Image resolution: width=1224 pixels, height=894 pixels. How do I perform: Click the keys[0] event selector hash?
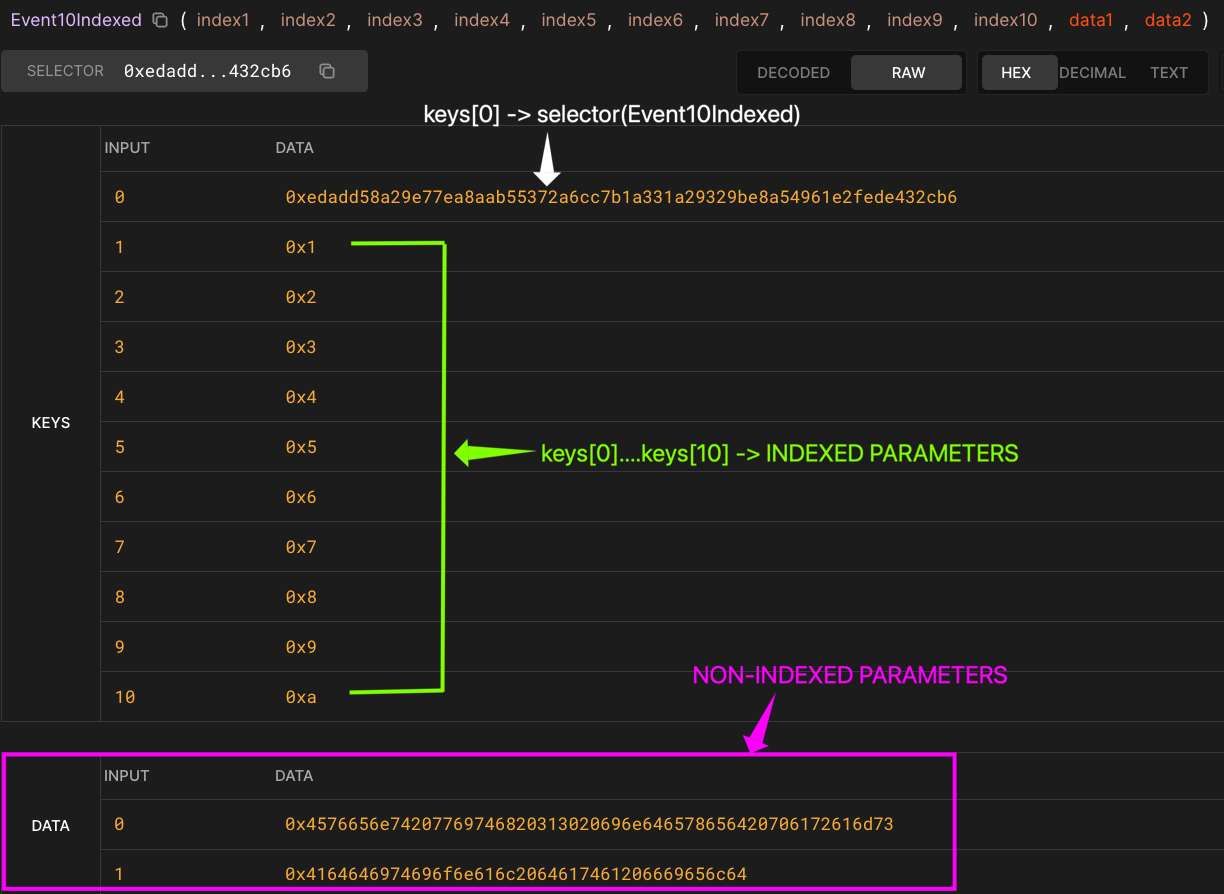point(621,197)
